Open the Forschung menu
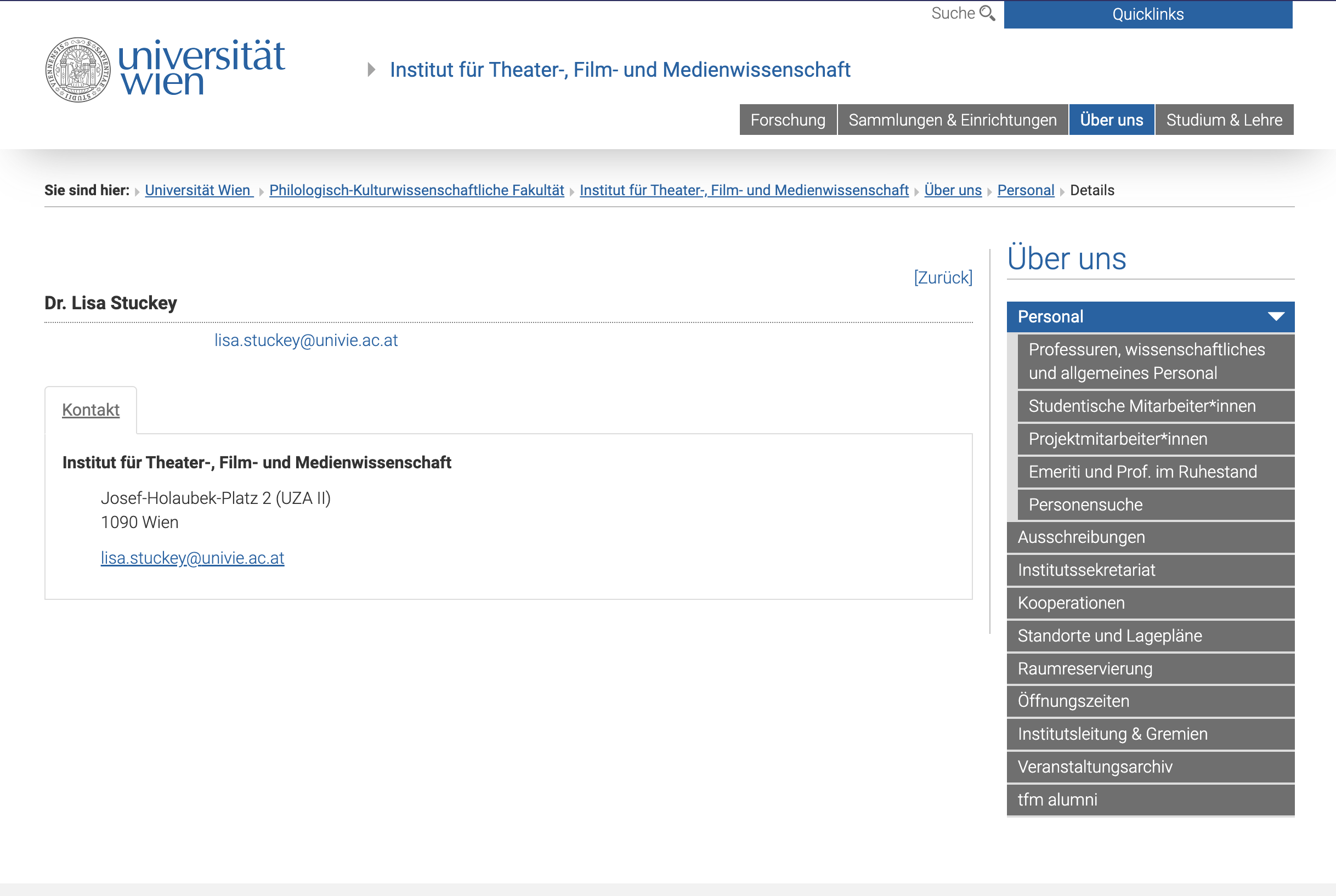Screen dimensions: 1336x896 pyautogui.click(x=788, y=120)
